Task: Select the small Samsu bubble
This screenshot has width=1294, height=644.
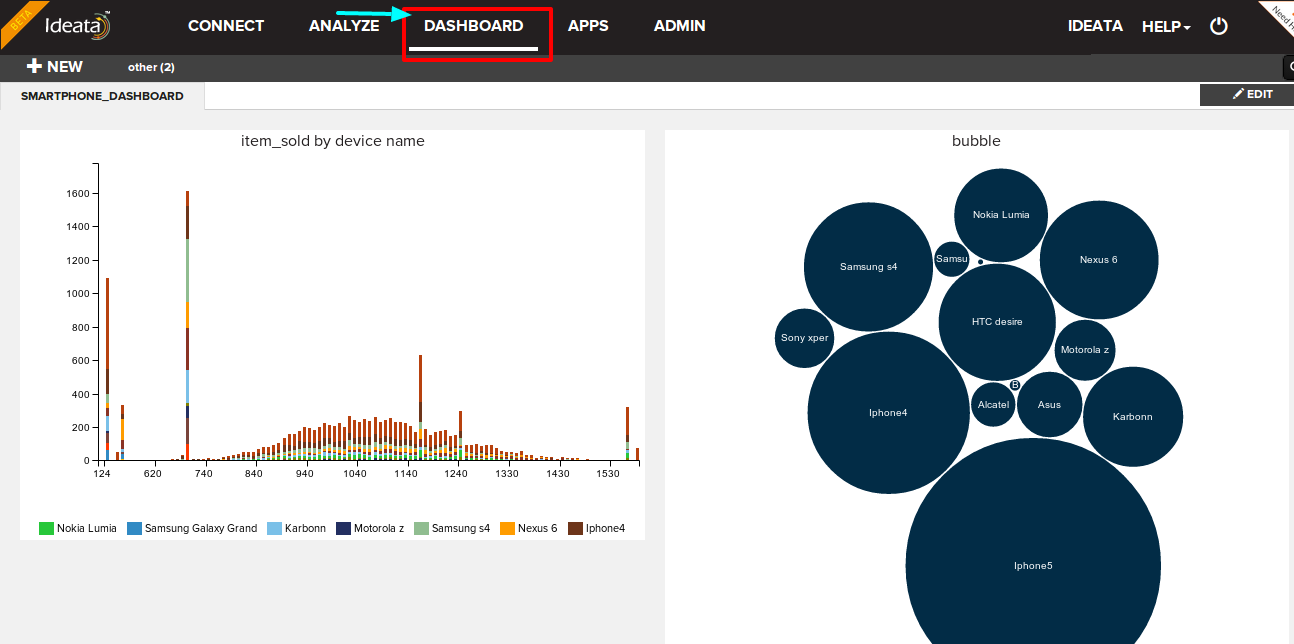Action: click(952, 259)
